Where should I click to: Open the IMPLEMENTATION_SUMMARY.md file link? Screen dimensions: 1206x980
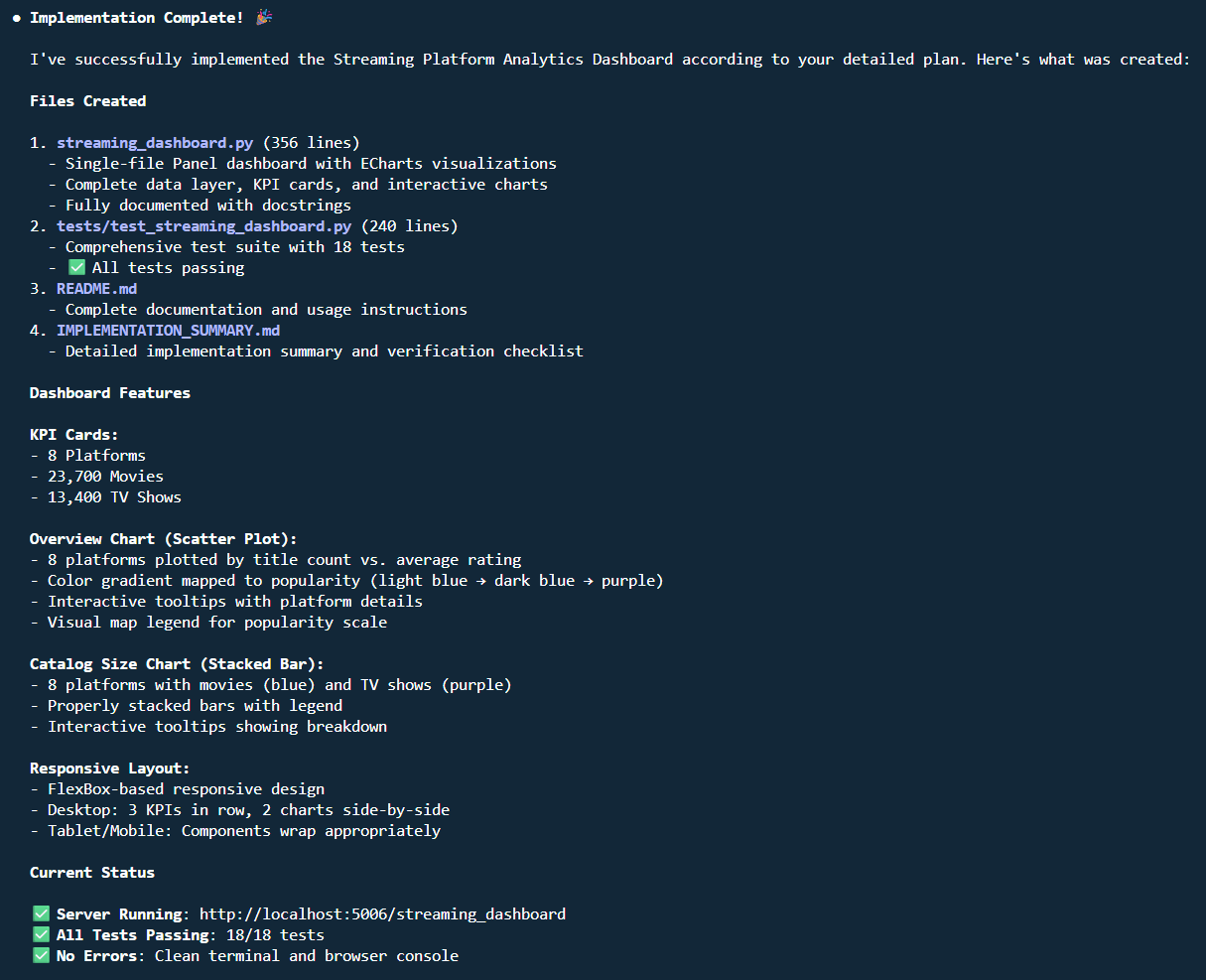point(168,330)
